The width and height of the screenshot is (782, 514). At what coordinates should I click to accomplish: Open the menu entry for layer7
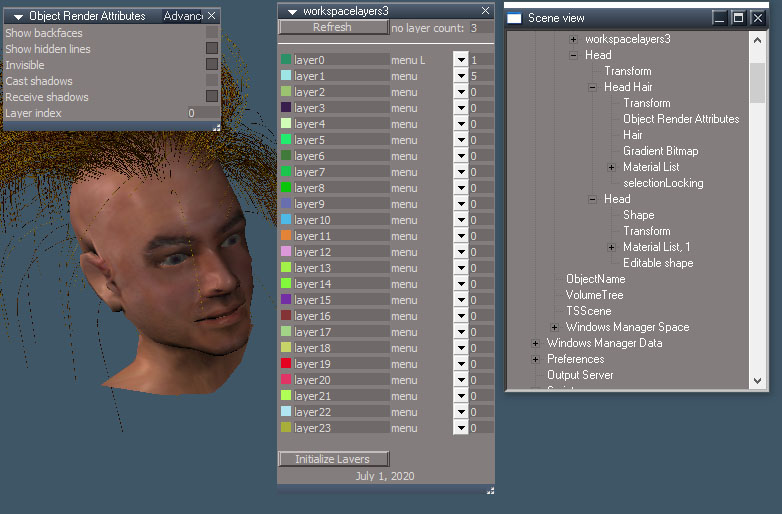click(x=404, y=172)
